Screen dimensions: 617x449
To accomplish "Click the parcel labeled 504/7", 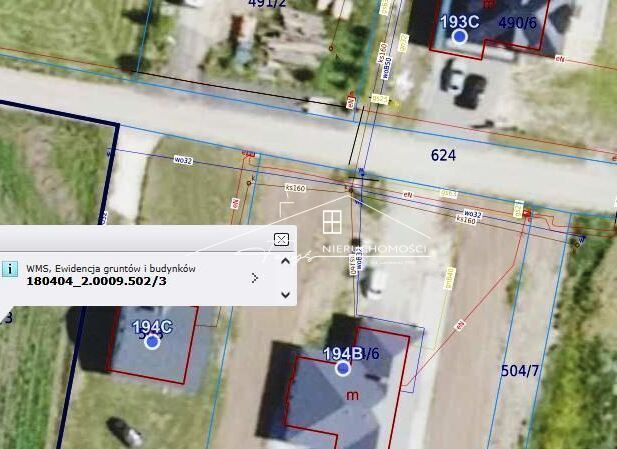I will 520,371.
